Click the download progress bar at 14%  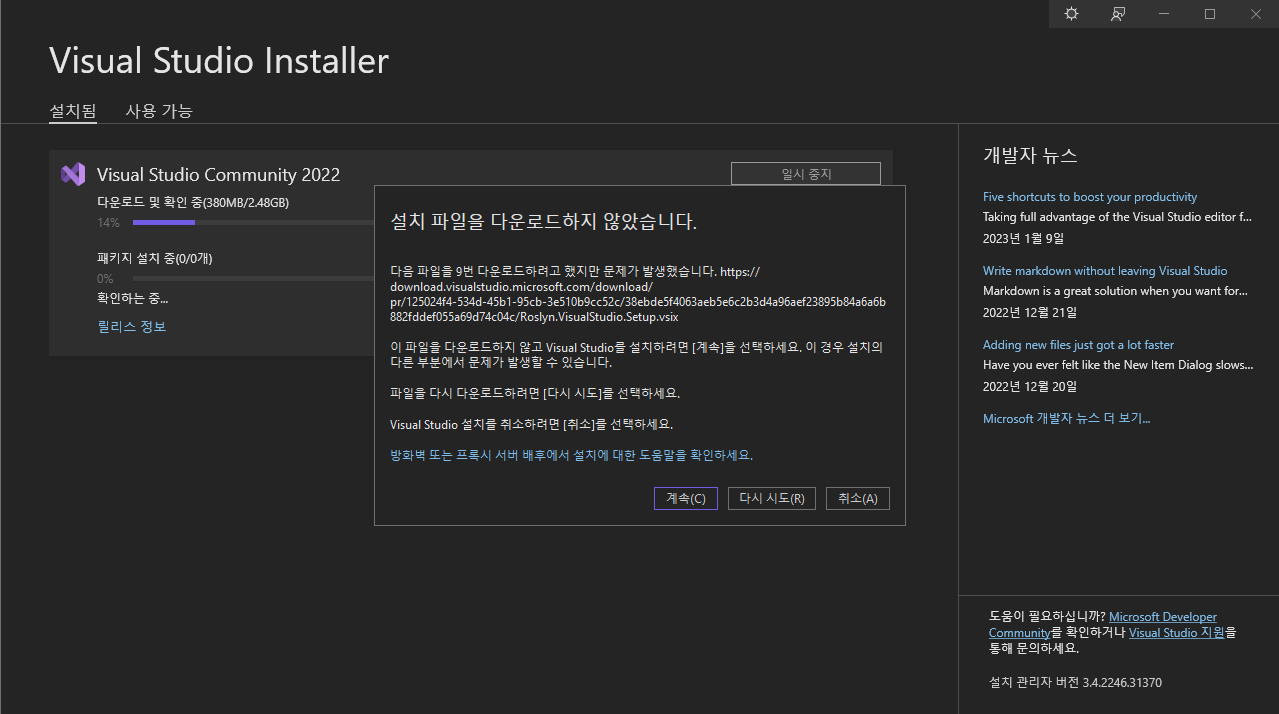pyautogui.click(x=253, y=222)
